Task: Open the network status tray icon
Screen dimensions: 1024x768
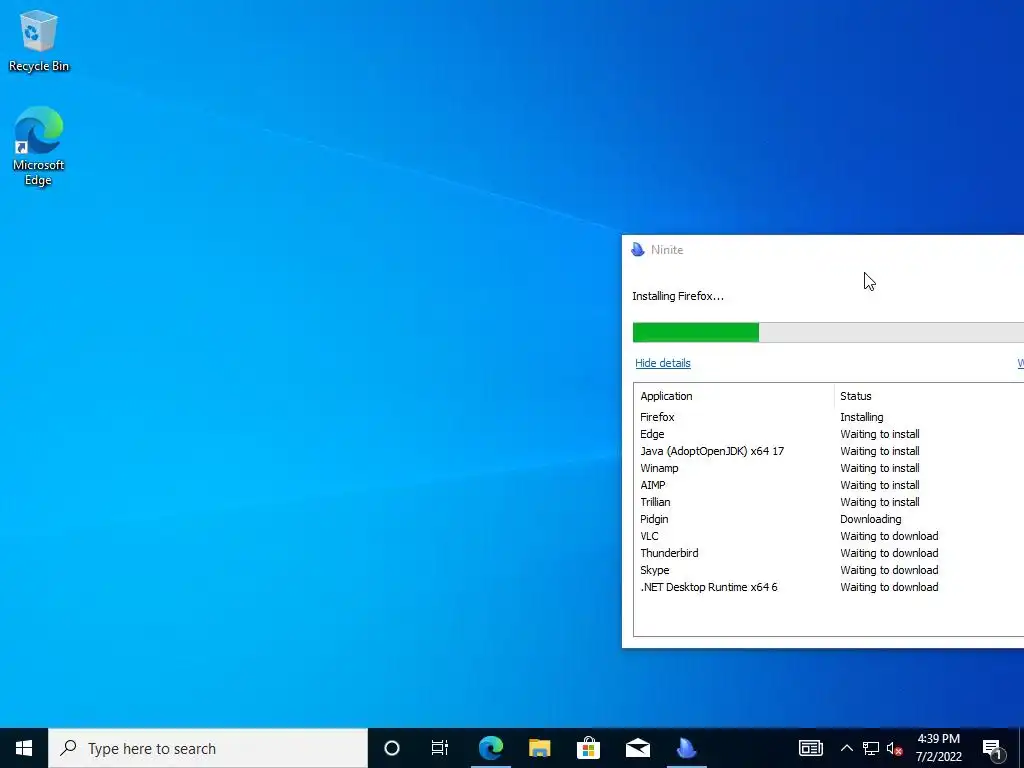Action: point(871,748)
